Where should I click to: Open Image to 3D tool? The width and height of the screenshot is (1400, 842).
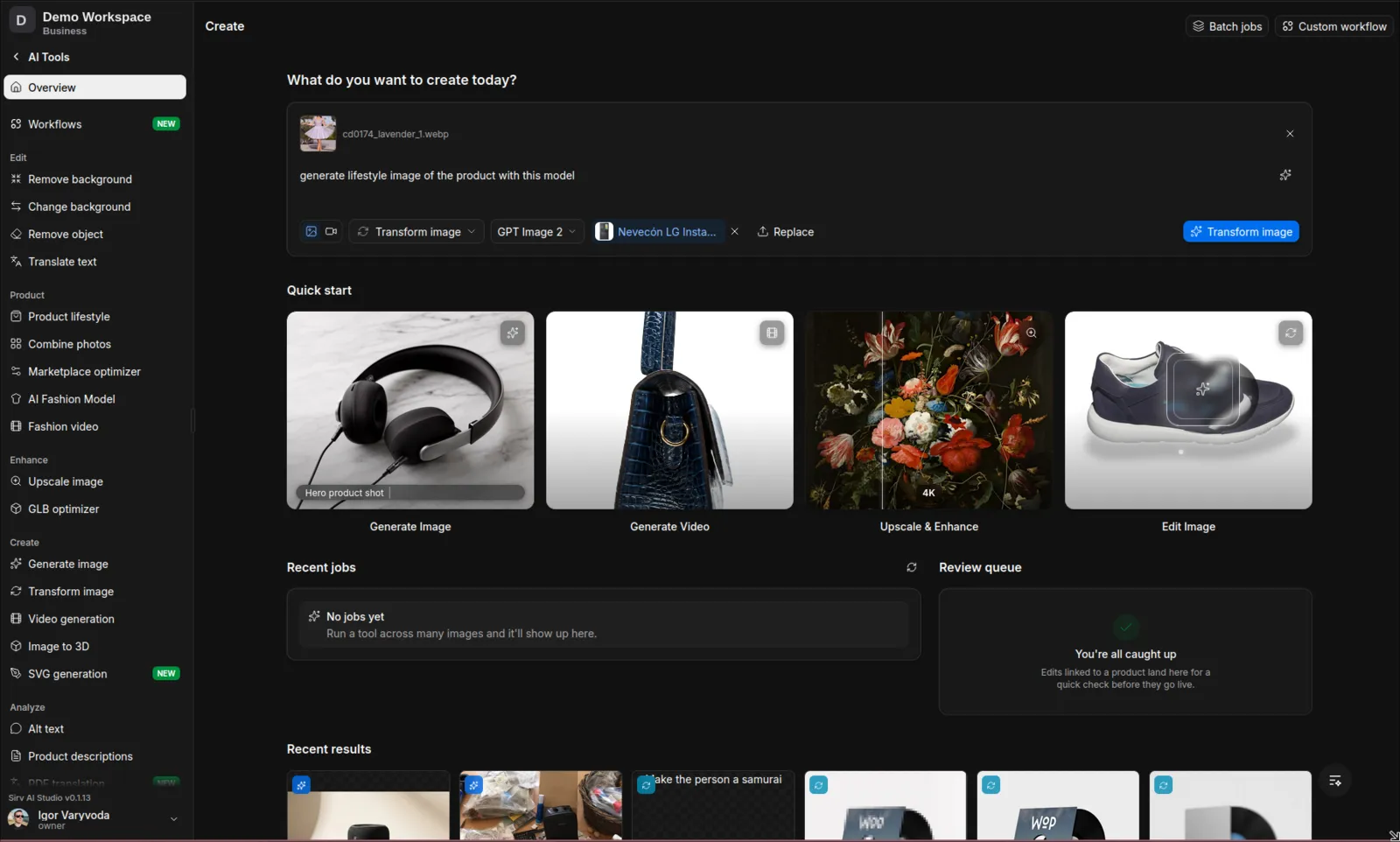(x=94, y=647)
